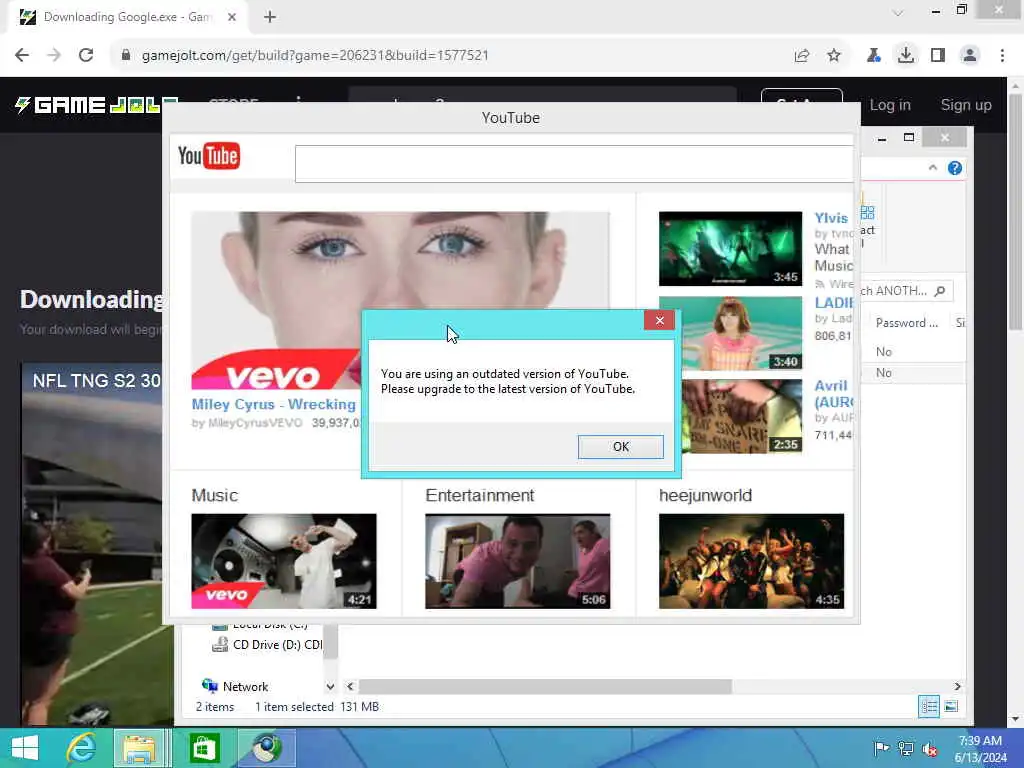Open Chrome tab search chevron

[x=899, y=12]
